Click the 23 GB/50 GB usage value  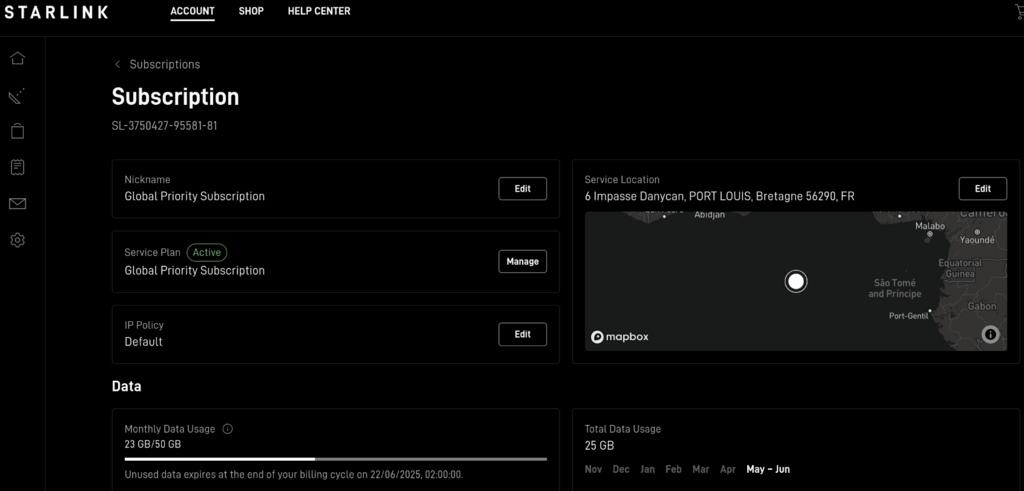point(153,445)
